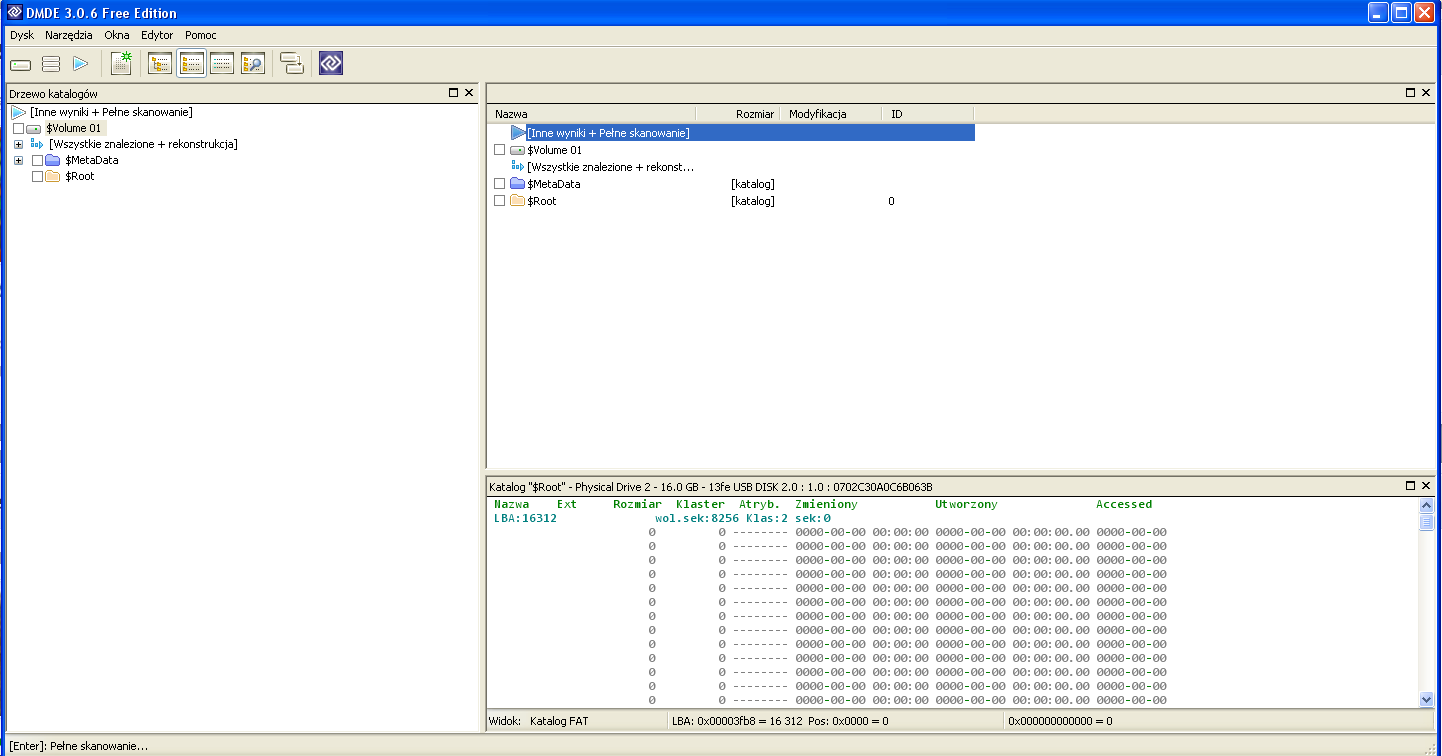Screen dimensions: 1442x756
Task: Close the file list panel
Action: pos(1425,93)
